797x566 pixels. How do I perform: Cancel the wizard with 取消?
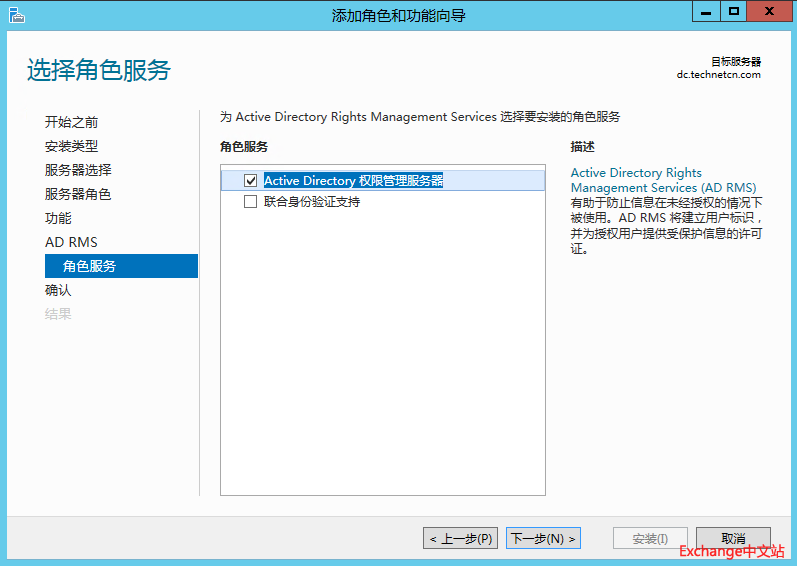[x=733, y=538]
